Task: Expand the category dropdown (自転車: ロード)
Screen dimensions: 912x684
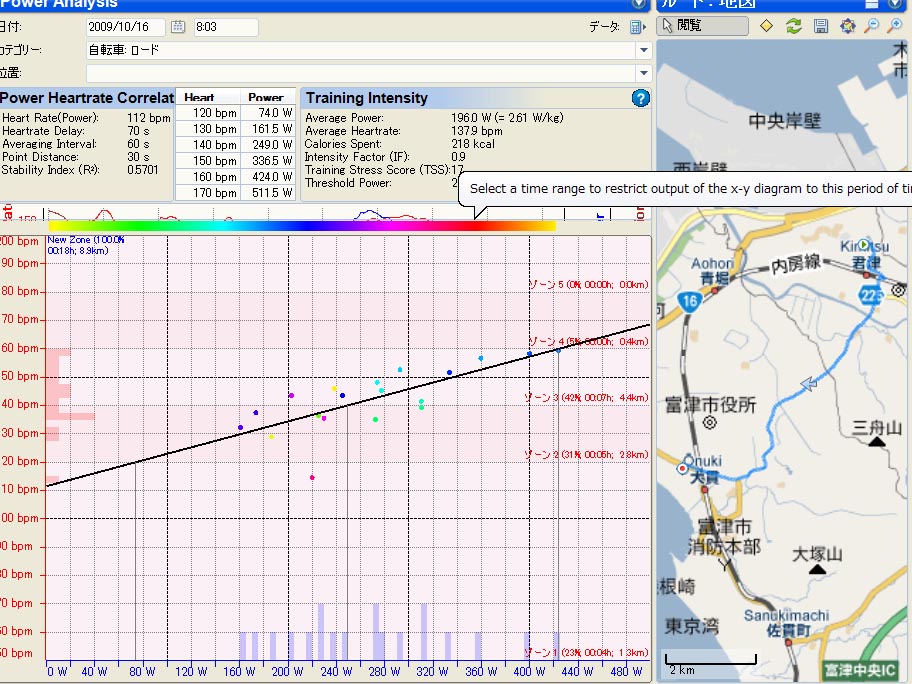Action: coord(643,50)
